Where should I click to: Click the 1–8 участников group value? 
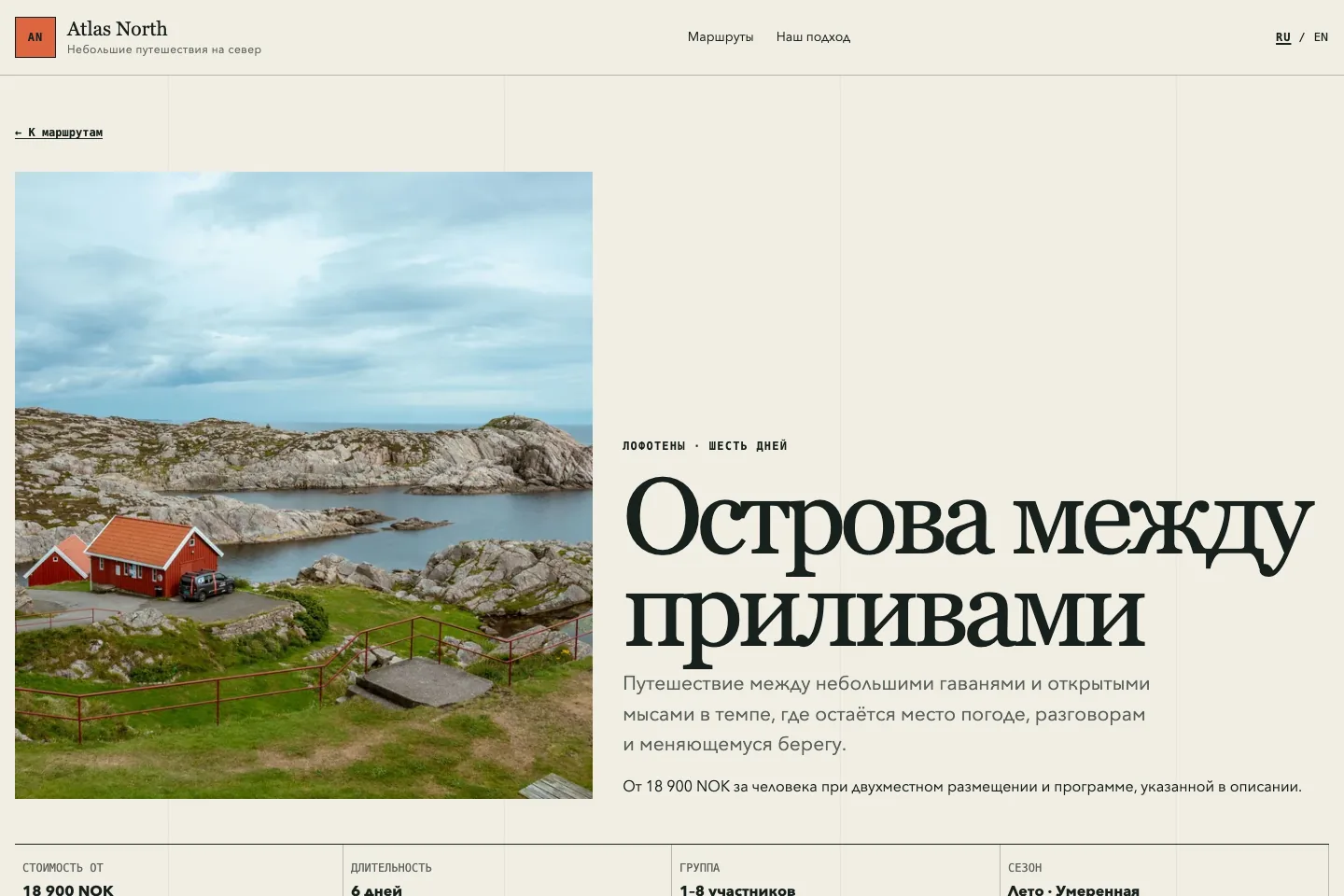tap(737, 889)
